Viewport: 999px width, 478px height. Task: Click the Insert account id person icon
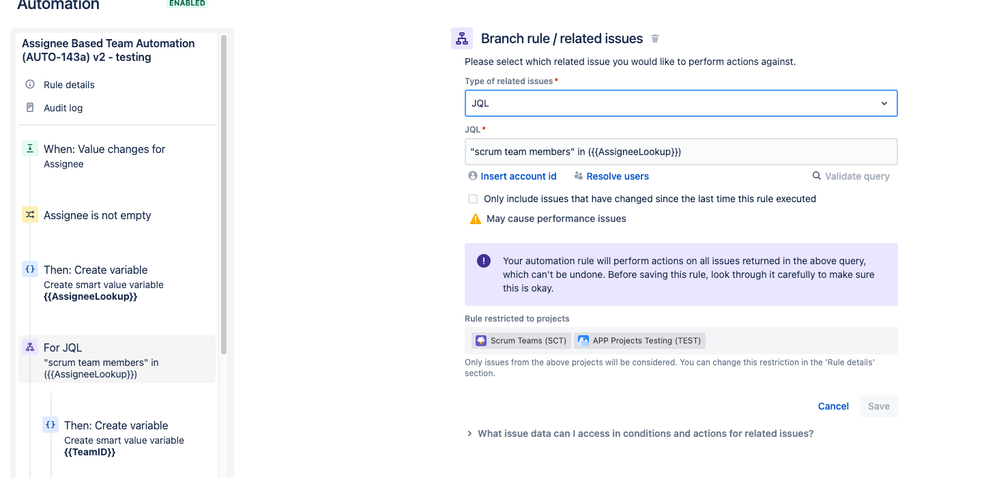[x=472, y=176]
